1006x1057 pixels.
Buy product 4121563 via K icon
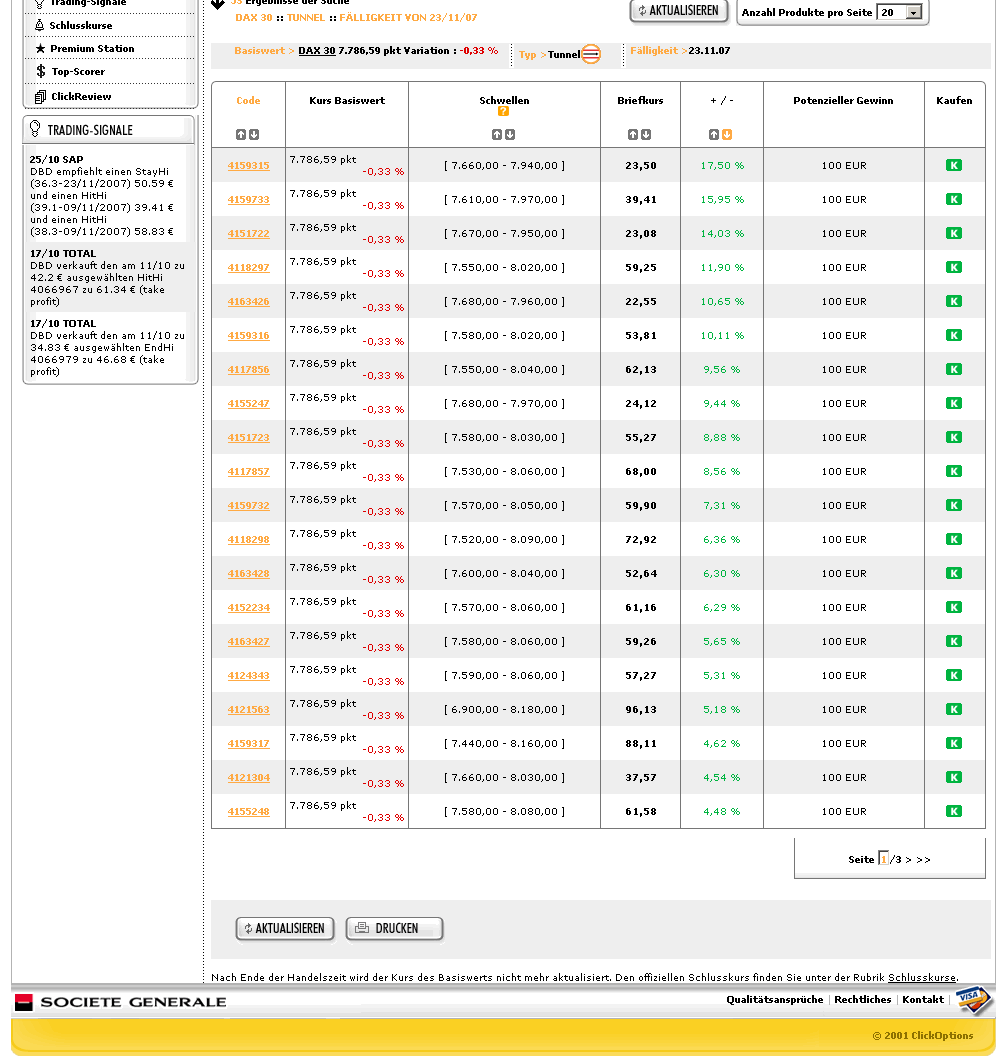click(953, 709)
